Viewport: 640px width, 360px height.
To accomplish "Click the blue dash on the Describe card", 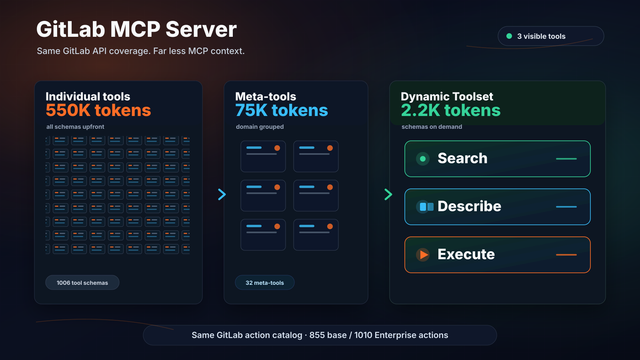I will (x=566, y=207).
